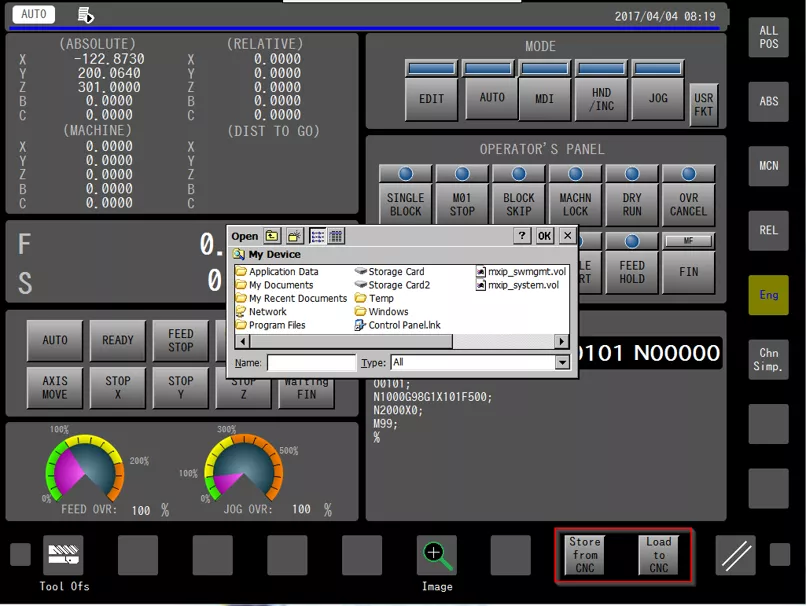Select Storage Card drive

pyautogui.click(x=390, y=271)
